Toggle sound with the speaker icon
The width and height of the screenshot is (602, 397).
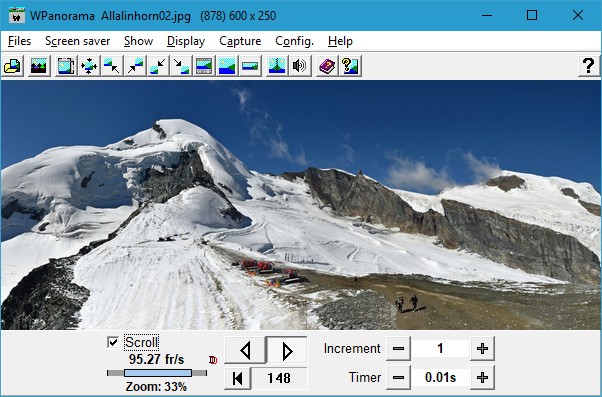point(300,66)
